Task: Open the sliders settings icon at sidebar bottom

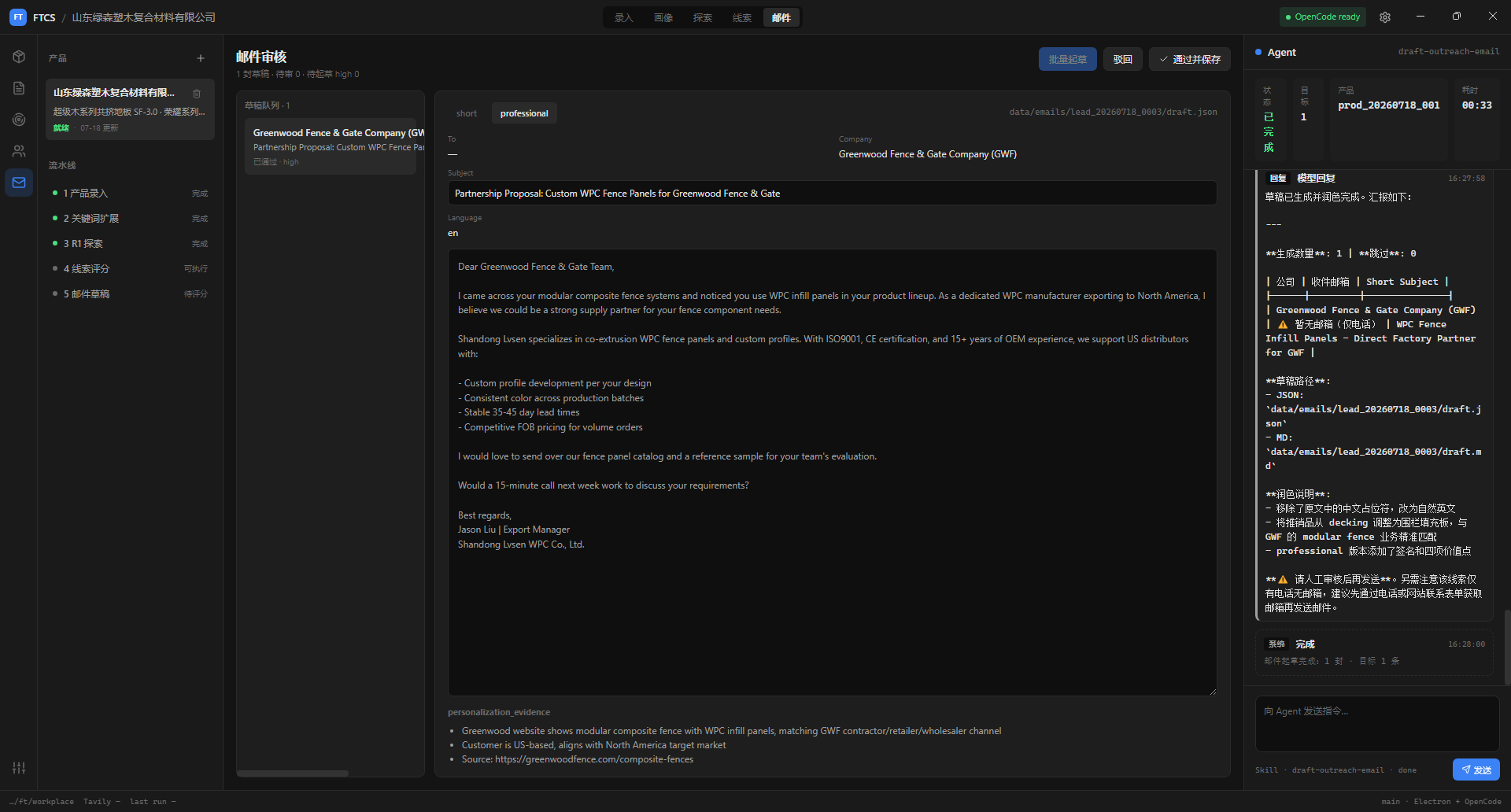Action: coord(19,768)
